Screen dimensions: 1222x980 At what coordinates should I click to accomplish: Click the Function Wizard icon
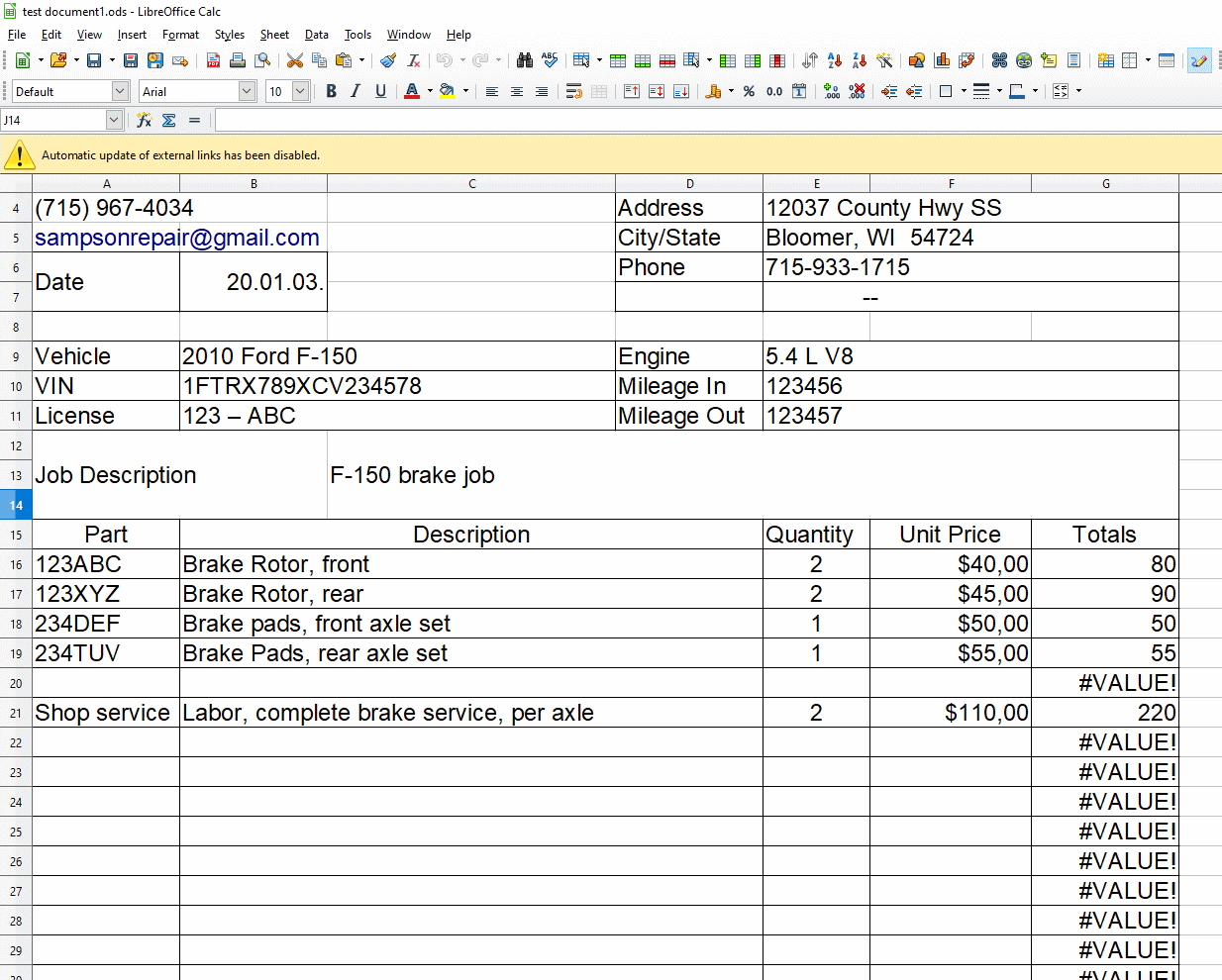(x=145, y=121)
